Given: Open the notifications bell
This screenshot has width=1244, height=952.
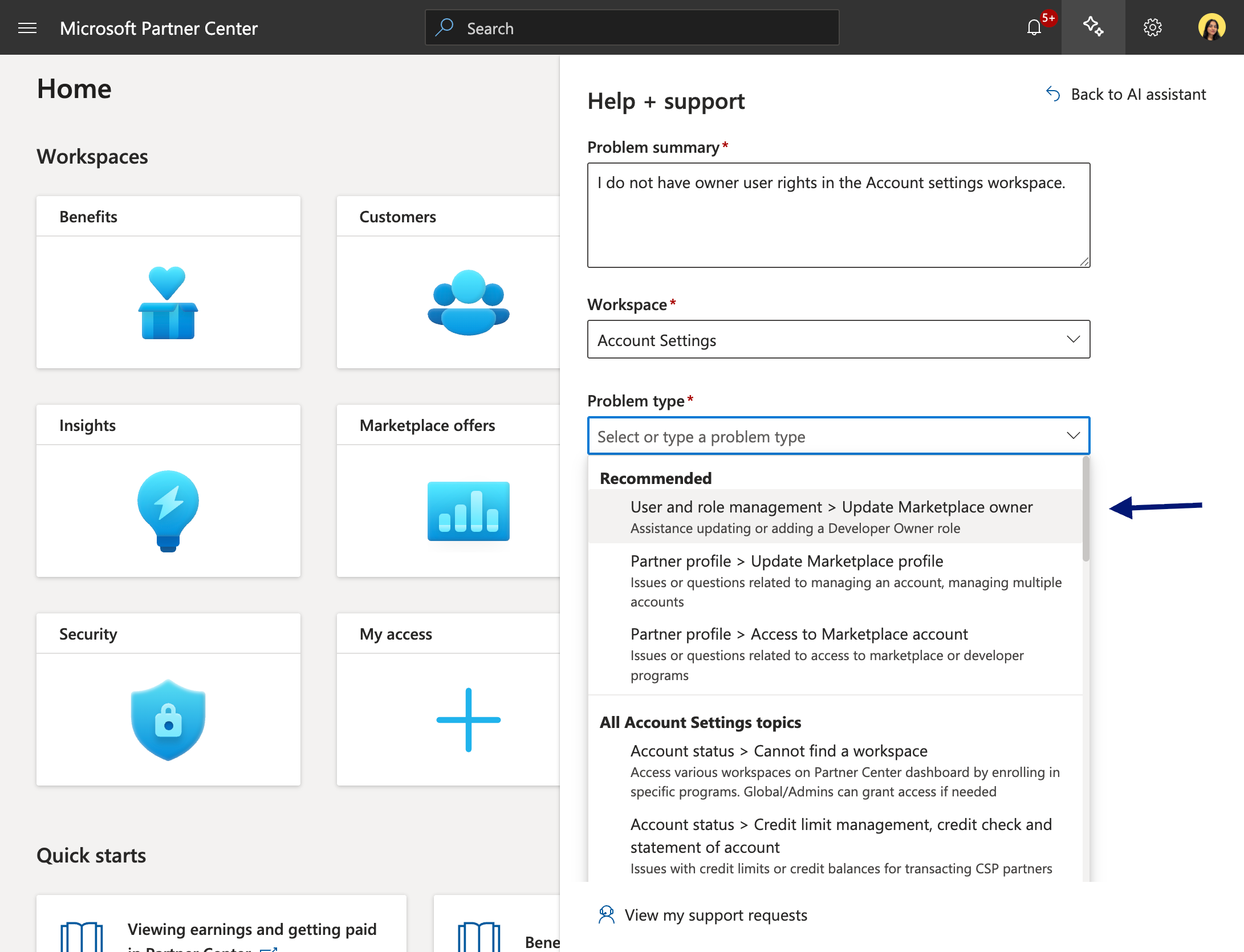Looking at the screenshot, I should 1034,27.
